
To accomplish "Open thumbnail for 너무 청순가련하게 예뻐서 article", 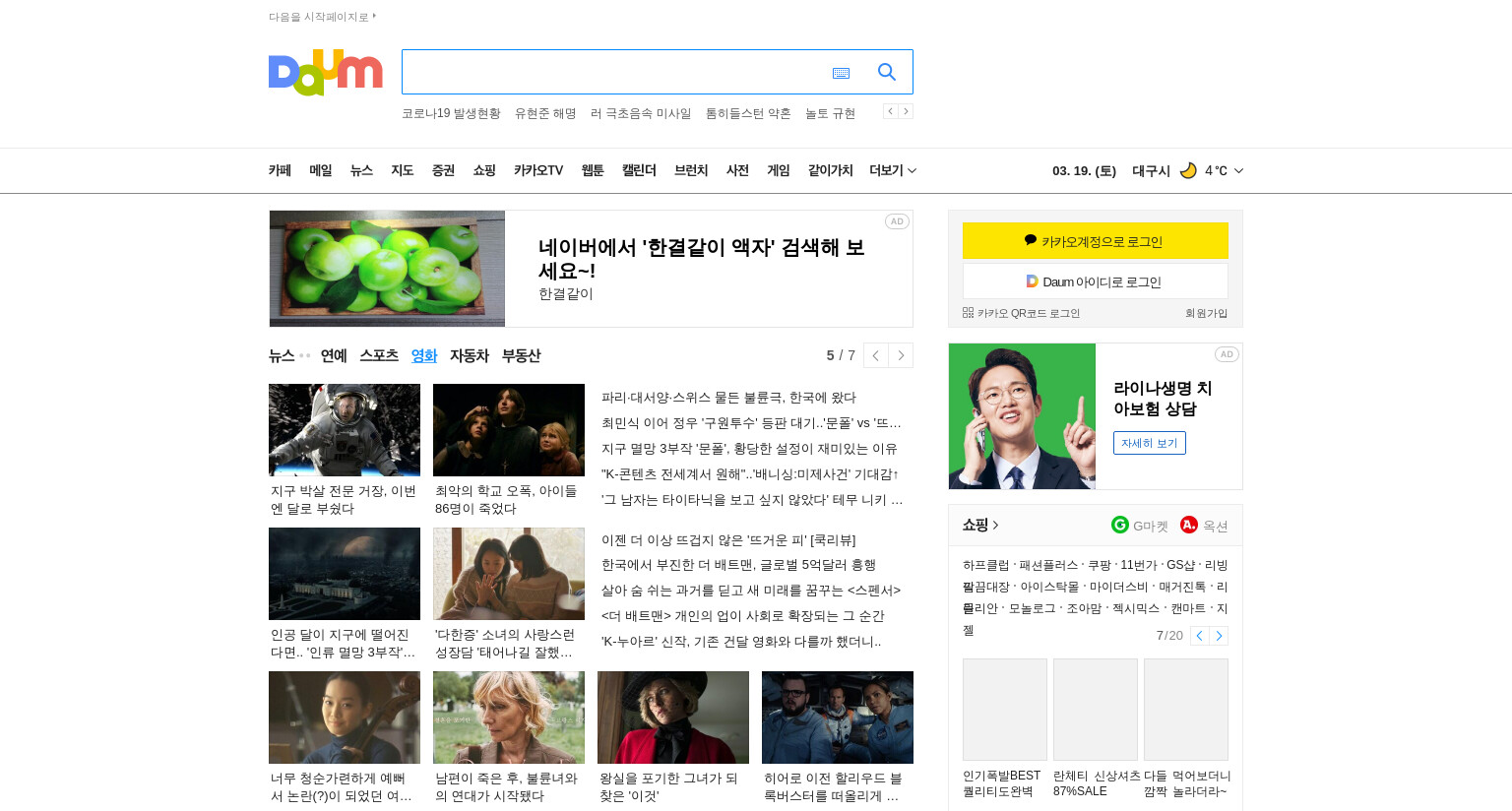I will (345, 717).
